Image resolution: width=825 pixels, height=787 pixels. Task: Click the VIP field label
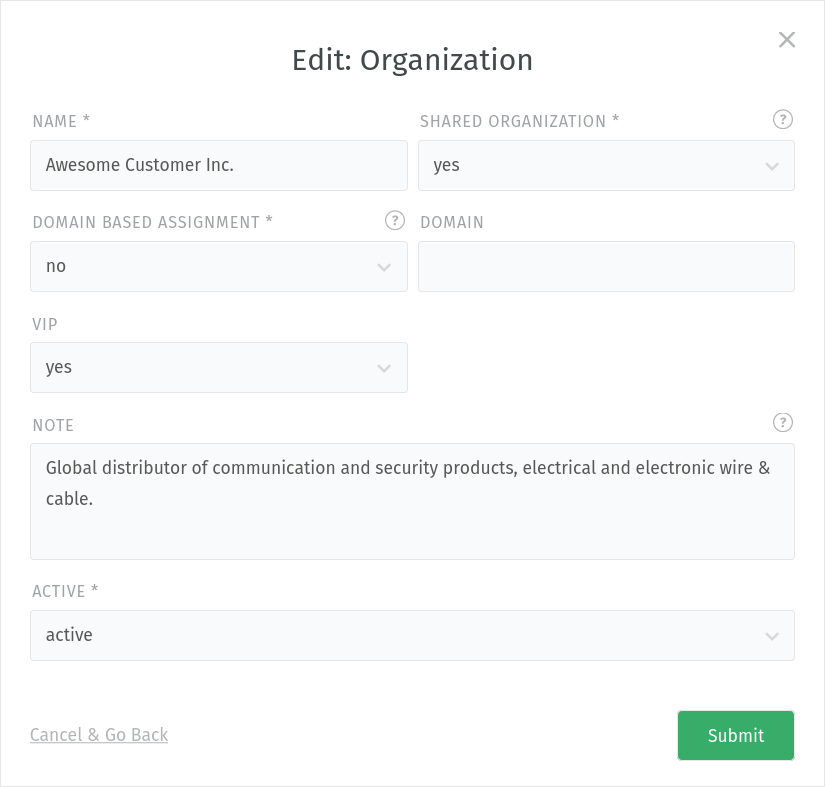[x=46, y=324]
